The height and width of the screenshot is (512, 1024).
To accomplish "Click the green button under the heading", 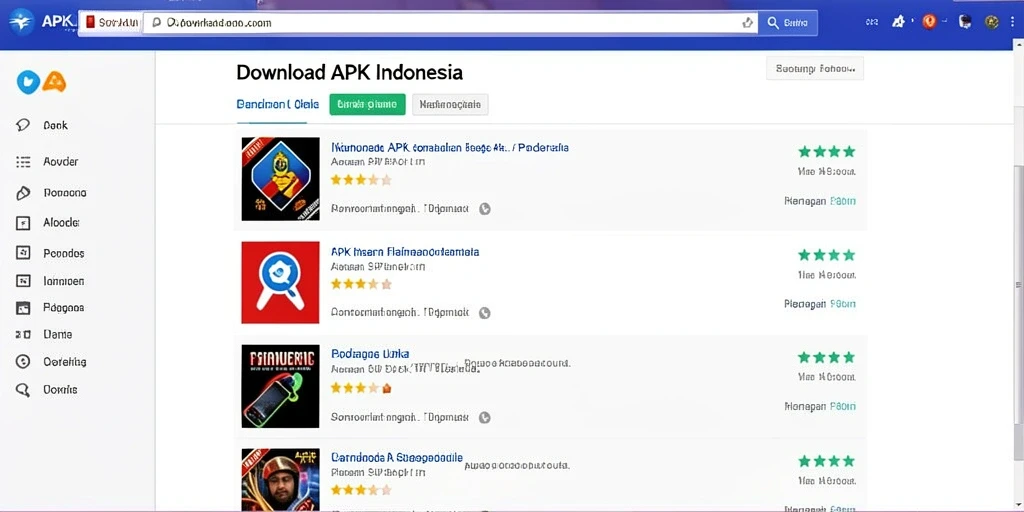I will coord(367,104).
